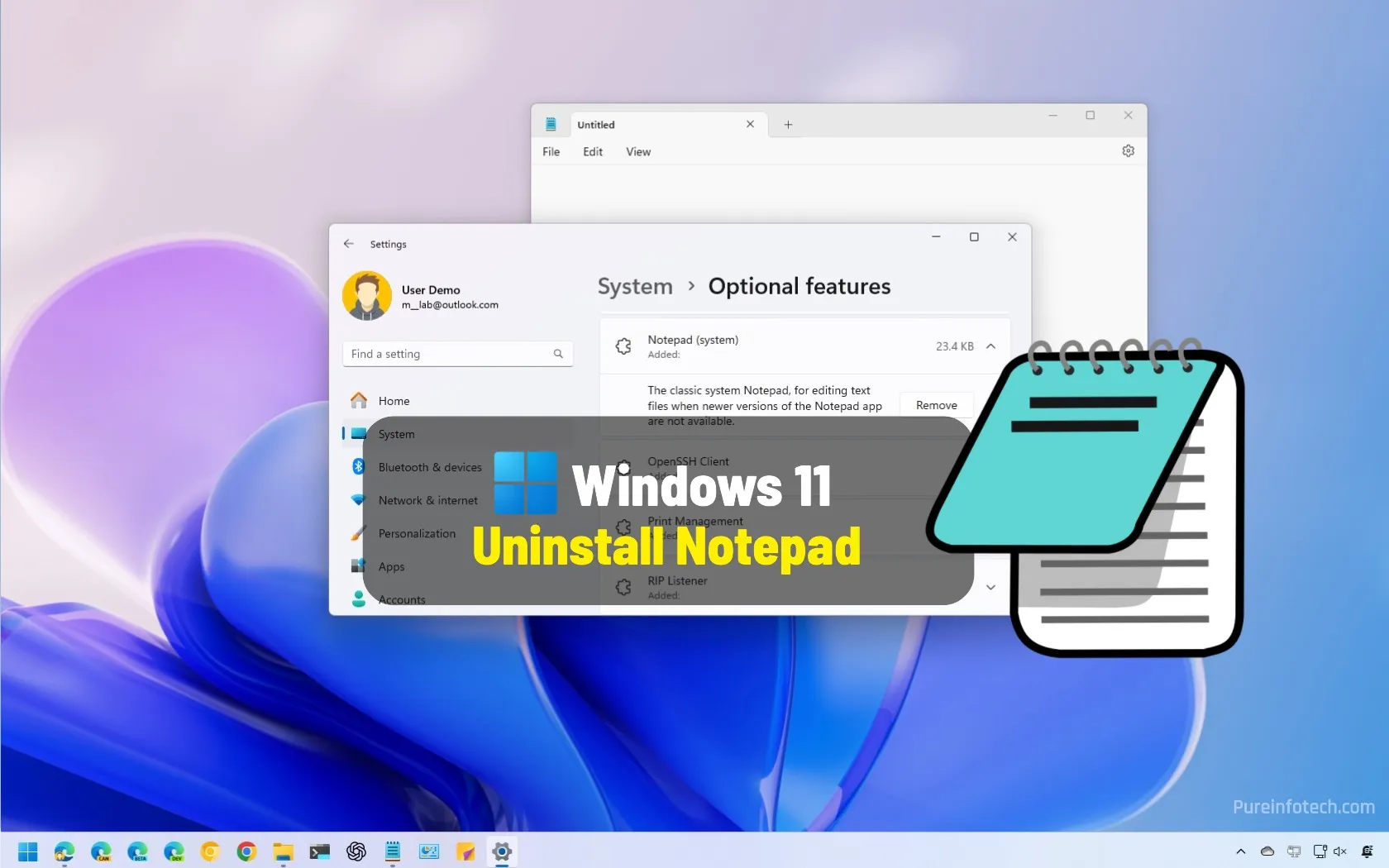Switch to Notepad from the taskbar
1389x868 pixels.
pyautogui.click(x=393, y=851)
